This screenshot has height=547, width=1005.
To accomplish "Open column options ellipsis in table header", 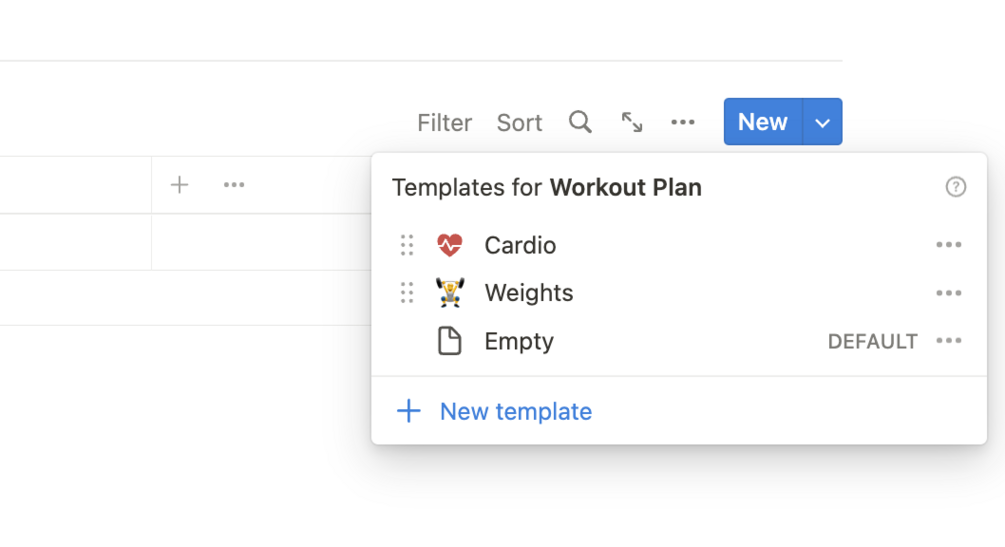I will click(x=234, y=185).
